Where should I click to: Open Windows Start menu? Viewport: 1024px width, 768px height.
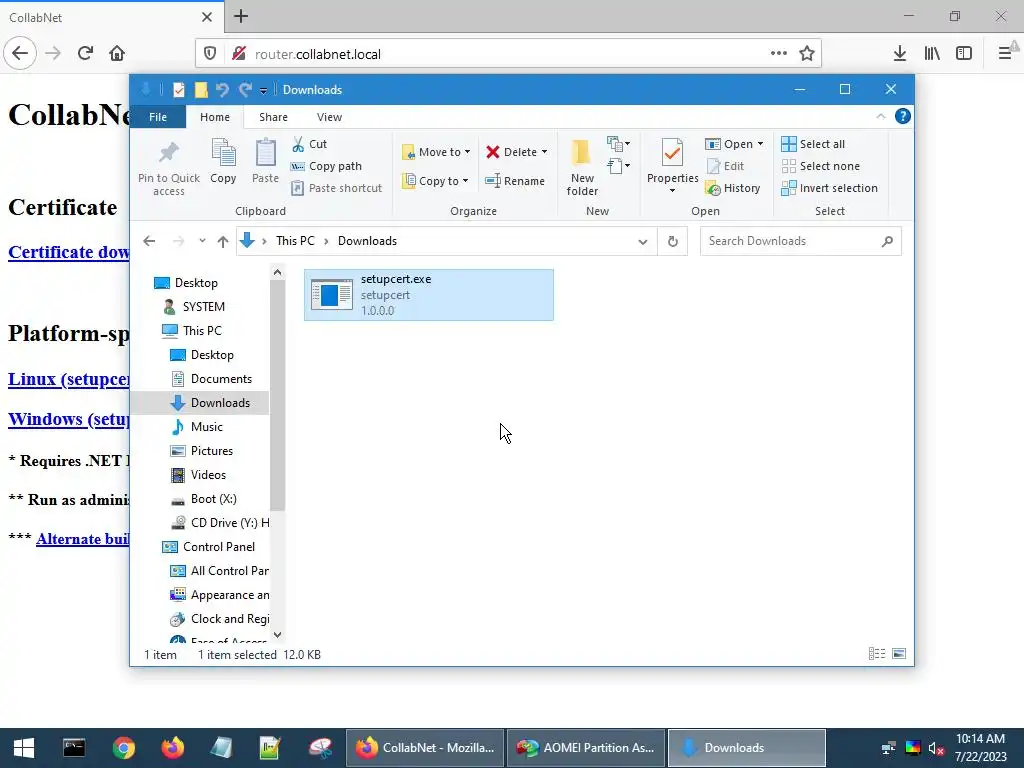[x=24, y=748]
